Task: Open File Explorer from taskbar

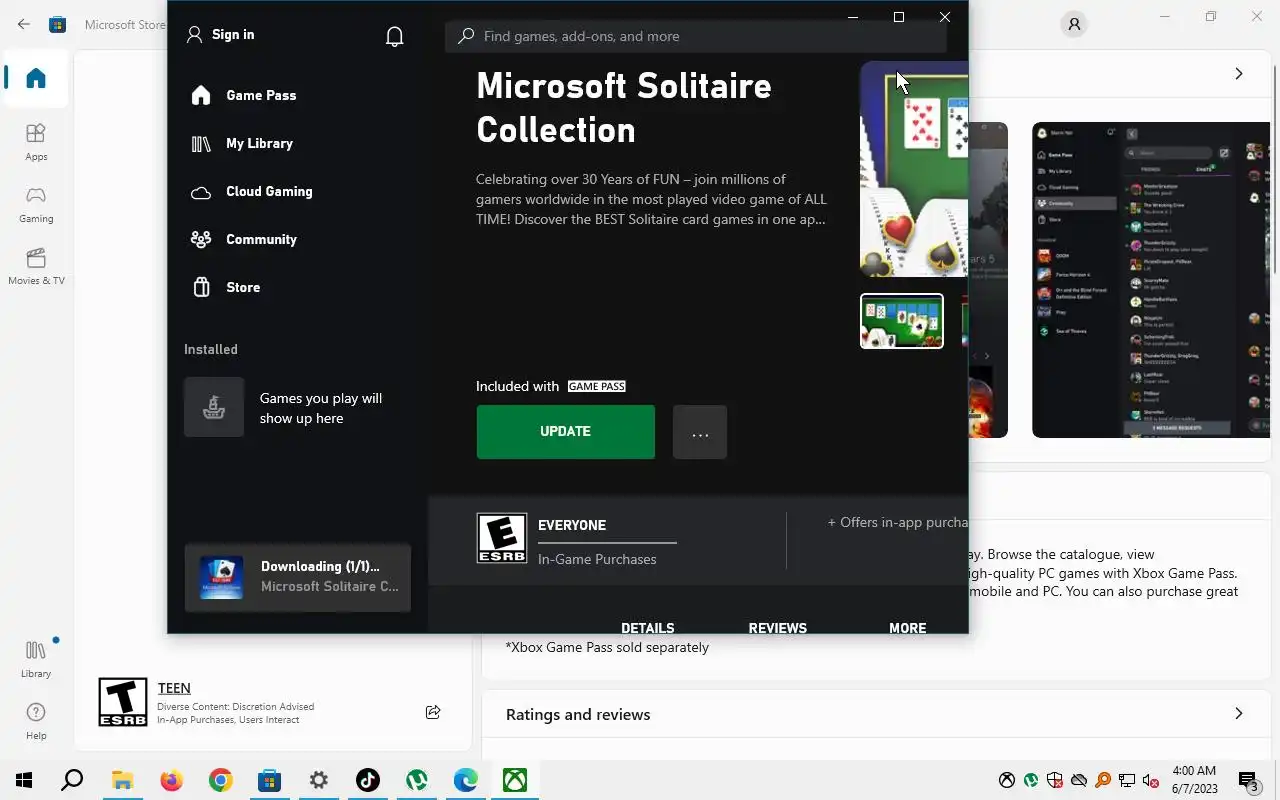Action: pos(122,780)
